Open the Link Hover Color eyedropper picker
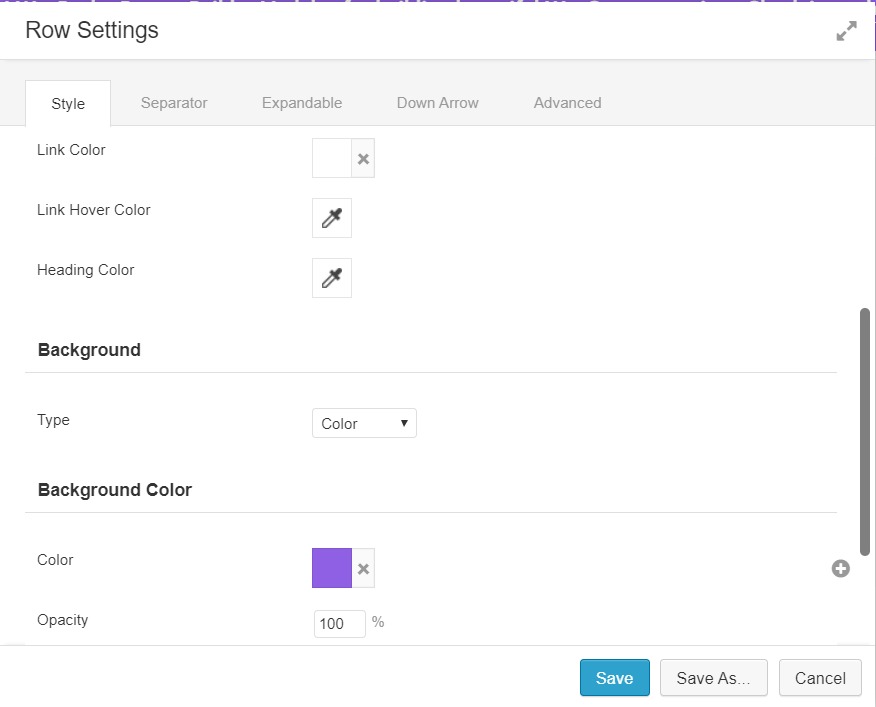 [332, 218]
